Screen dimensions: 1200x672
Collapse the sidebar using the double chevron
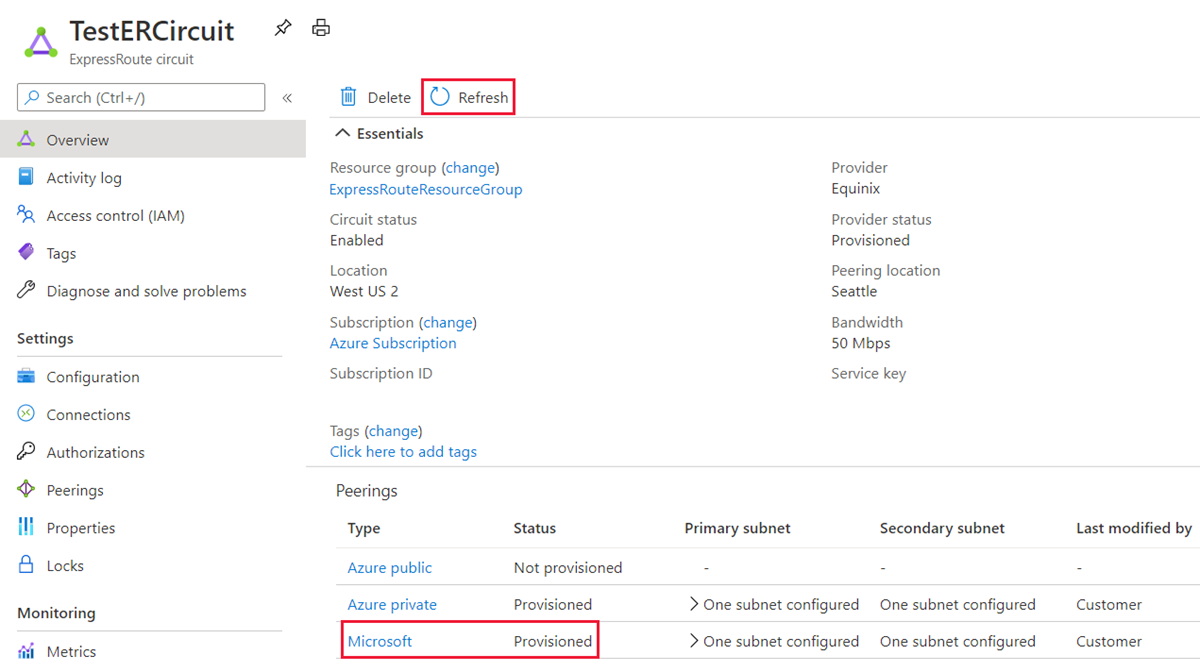287,98
